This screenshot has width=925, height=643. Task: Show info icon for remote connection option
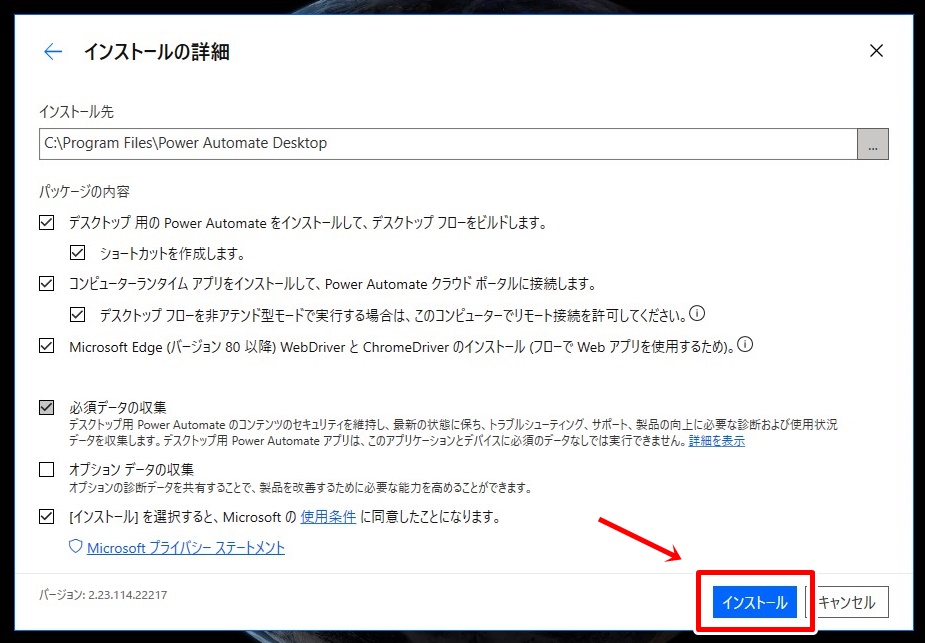[697, 313]
